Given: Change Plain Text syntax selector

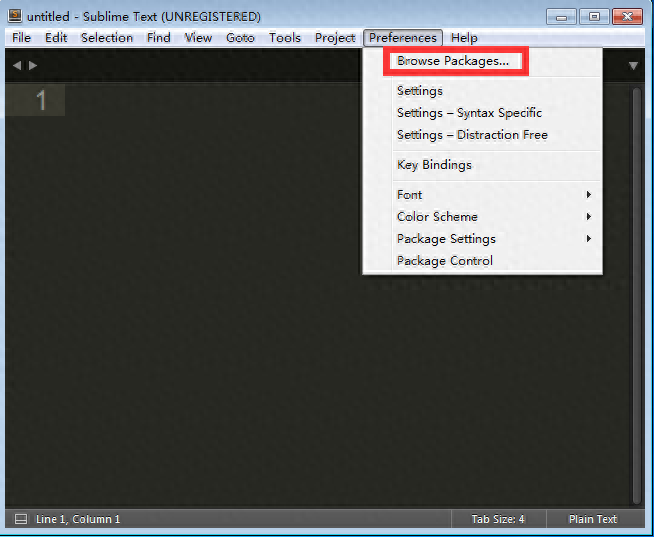Looking at the screenshot, I should coord(593,519).
